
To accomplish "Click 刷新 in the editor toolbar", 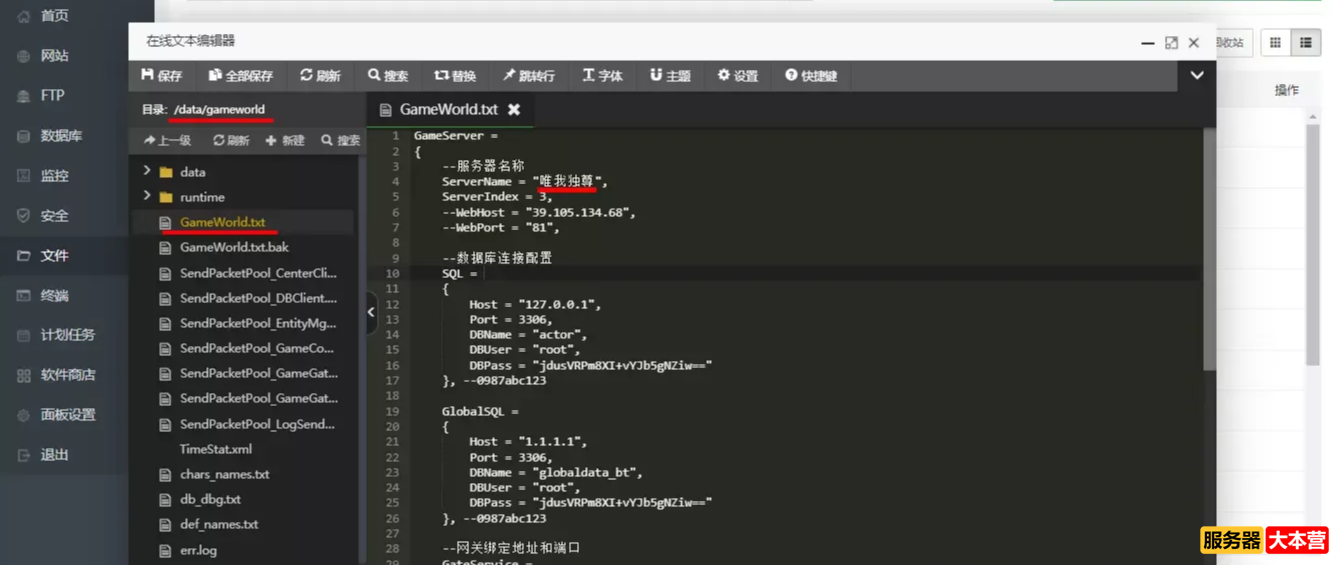I will [320, 75].
